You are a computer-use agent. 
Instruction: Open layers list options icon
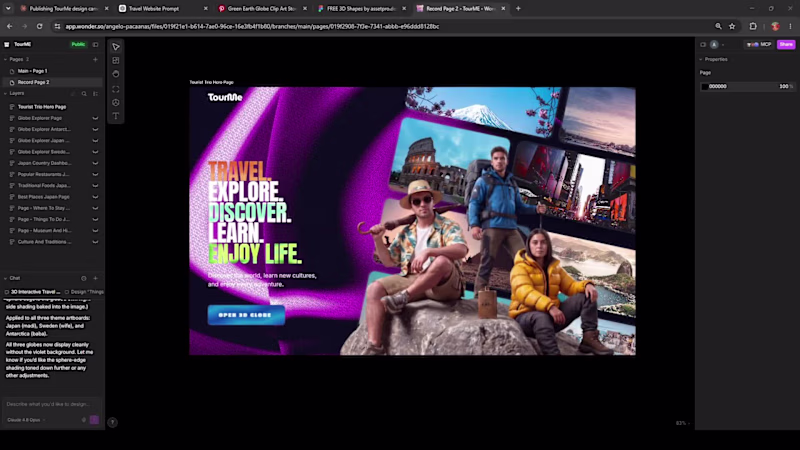point(95,94)
